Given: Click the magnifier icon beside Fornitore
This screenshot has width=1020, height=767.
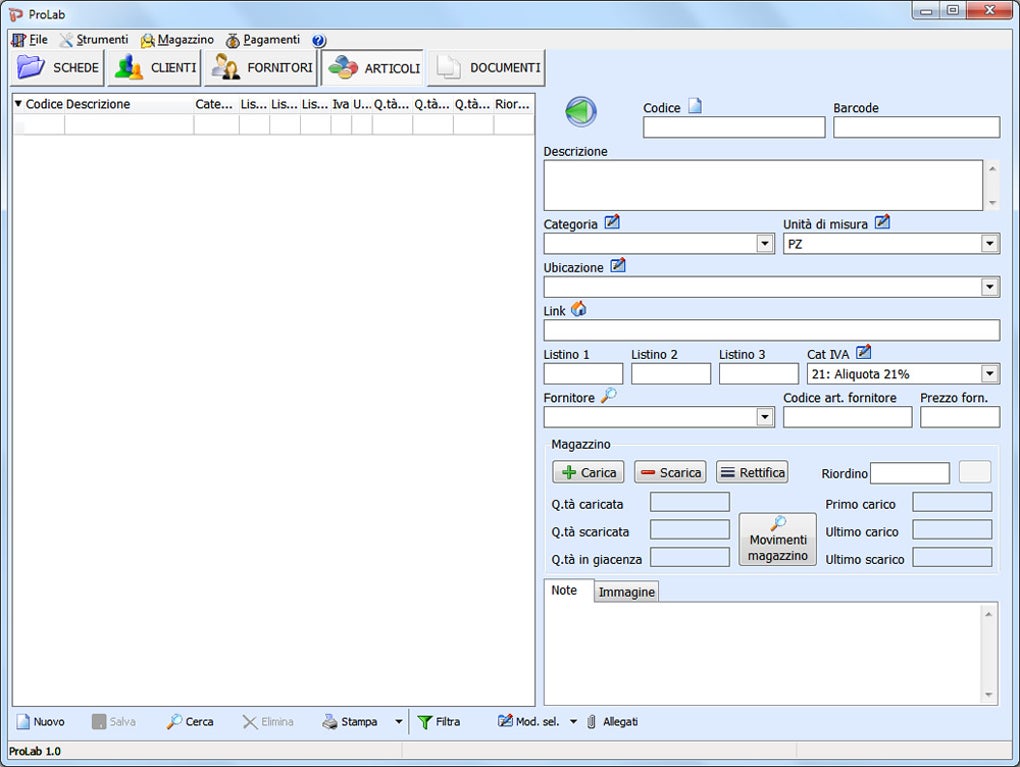Looking at the screenshot, I should click(x=609, y=395).
